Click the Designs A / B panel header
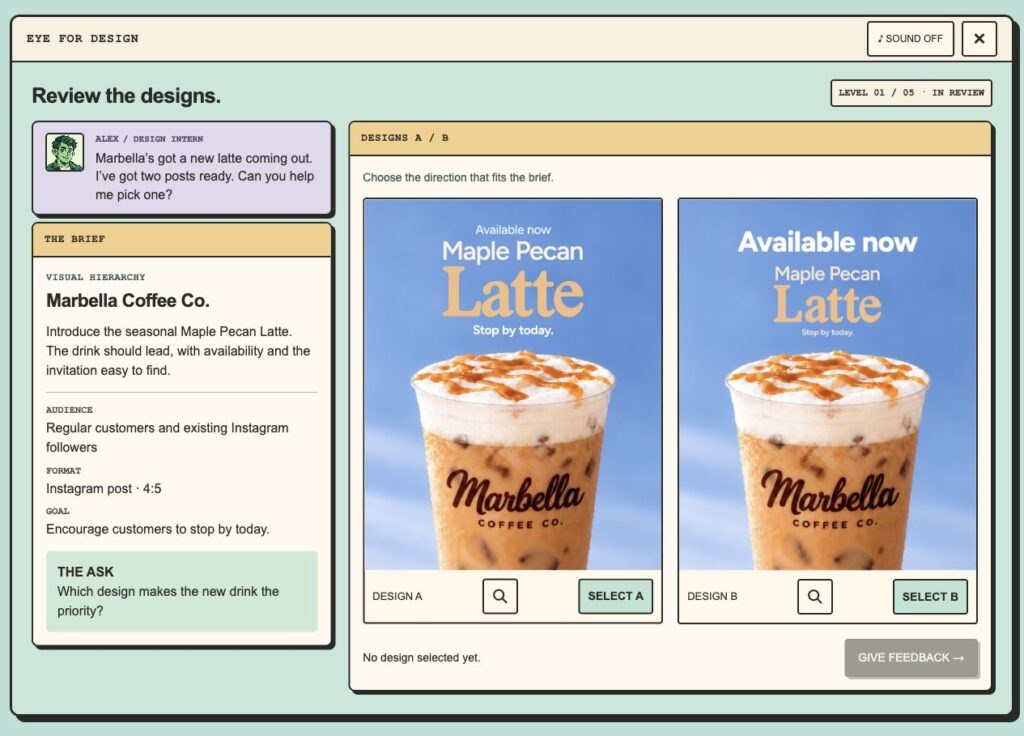The height and width of the screenshot is (736, 1024). (x=670, y=138)
